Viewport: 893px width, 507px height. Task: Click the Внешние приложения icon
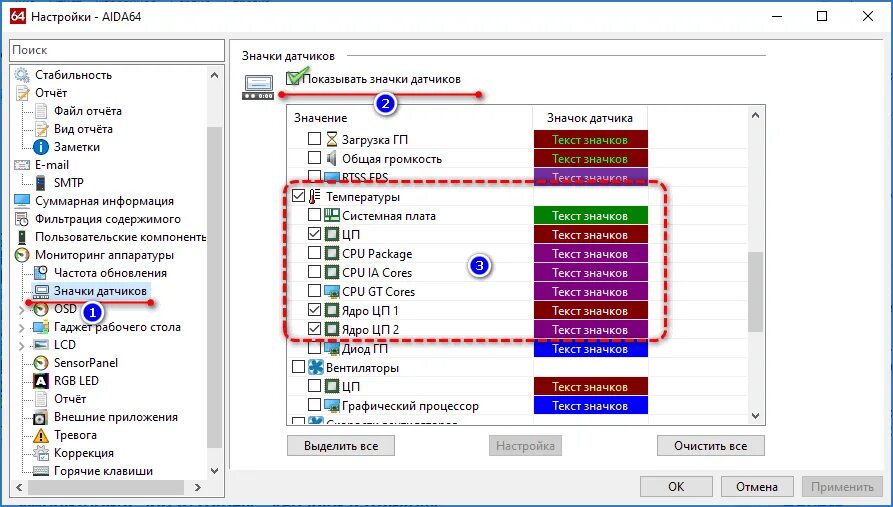point(41,417)
